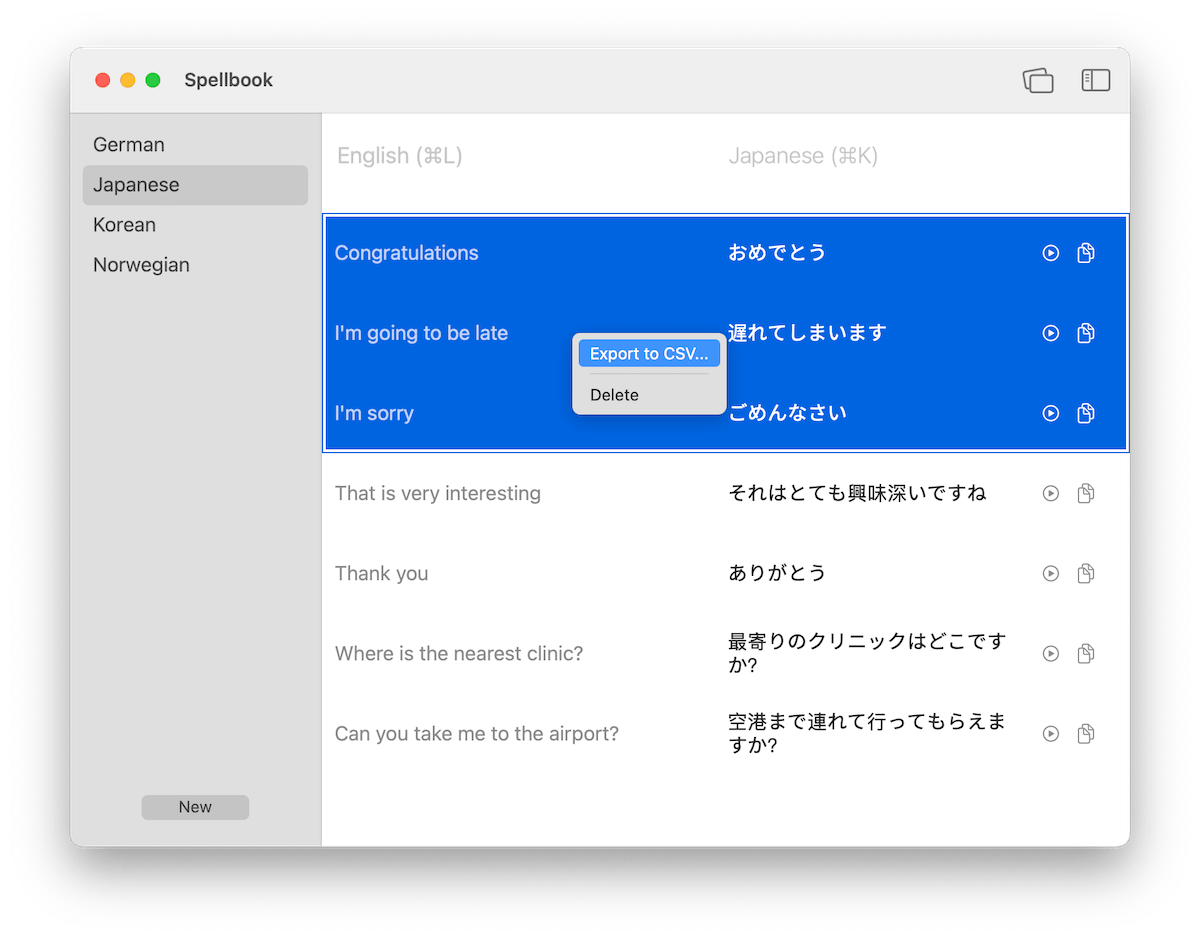Switch to the Korean phrase list

click(x=124, y=224)
